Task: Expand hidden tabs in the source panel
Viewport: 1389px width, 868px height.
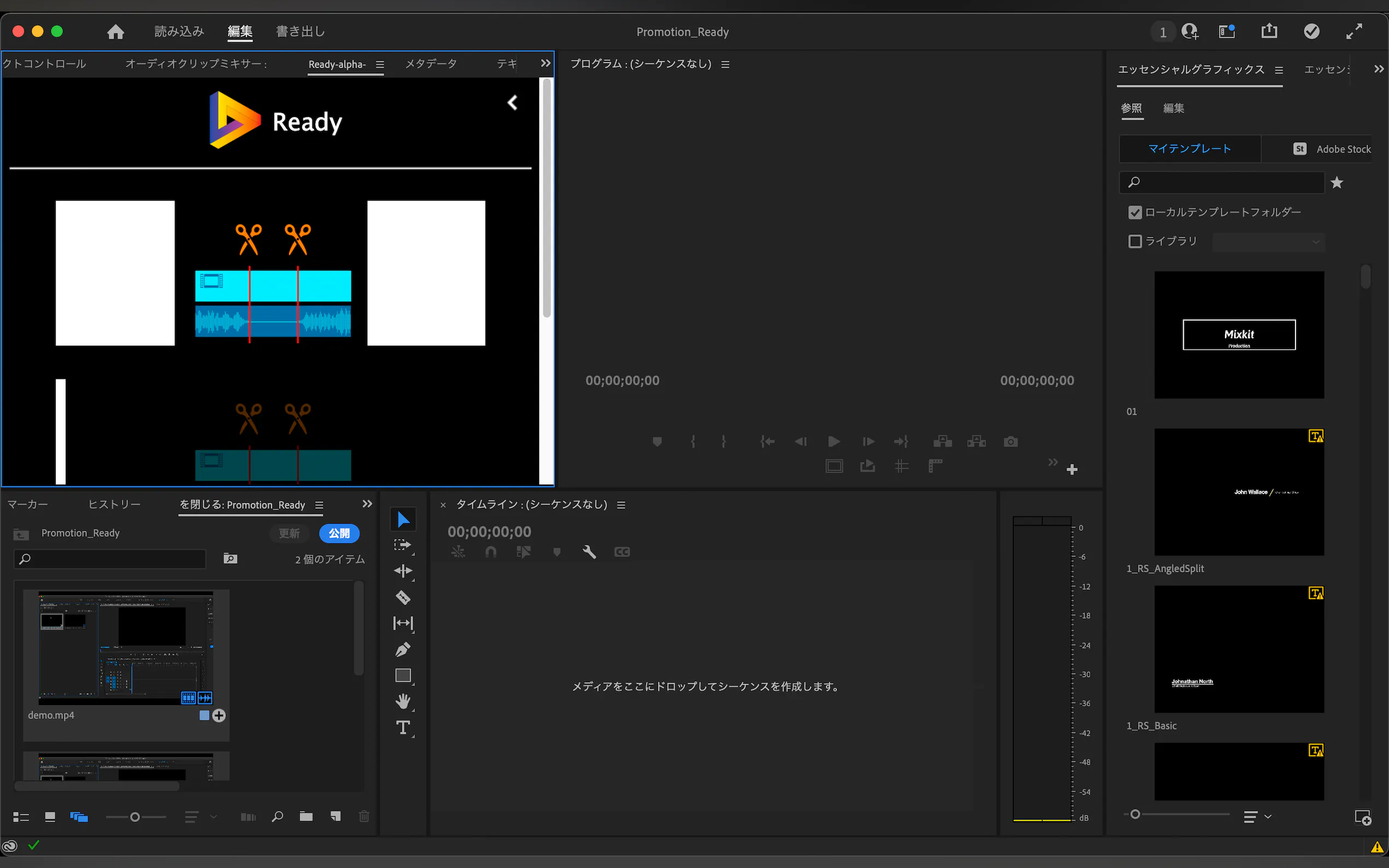Action: coord(546,64)
